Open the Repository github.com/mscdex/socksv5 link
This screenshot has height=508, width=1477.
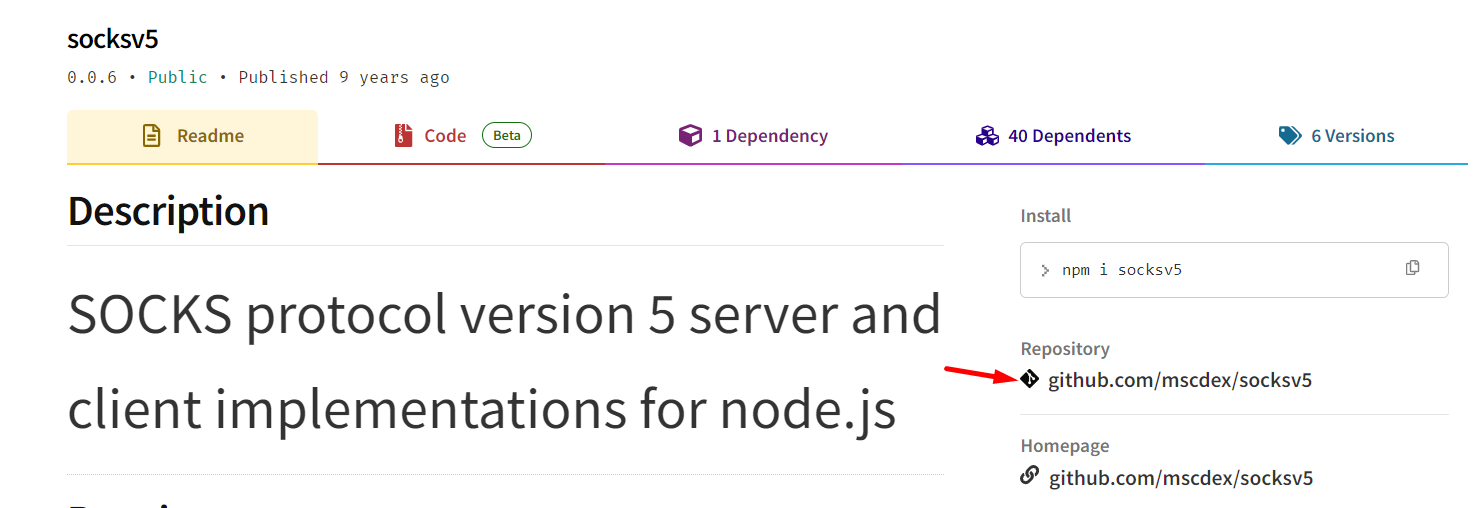click(1180, 380)
